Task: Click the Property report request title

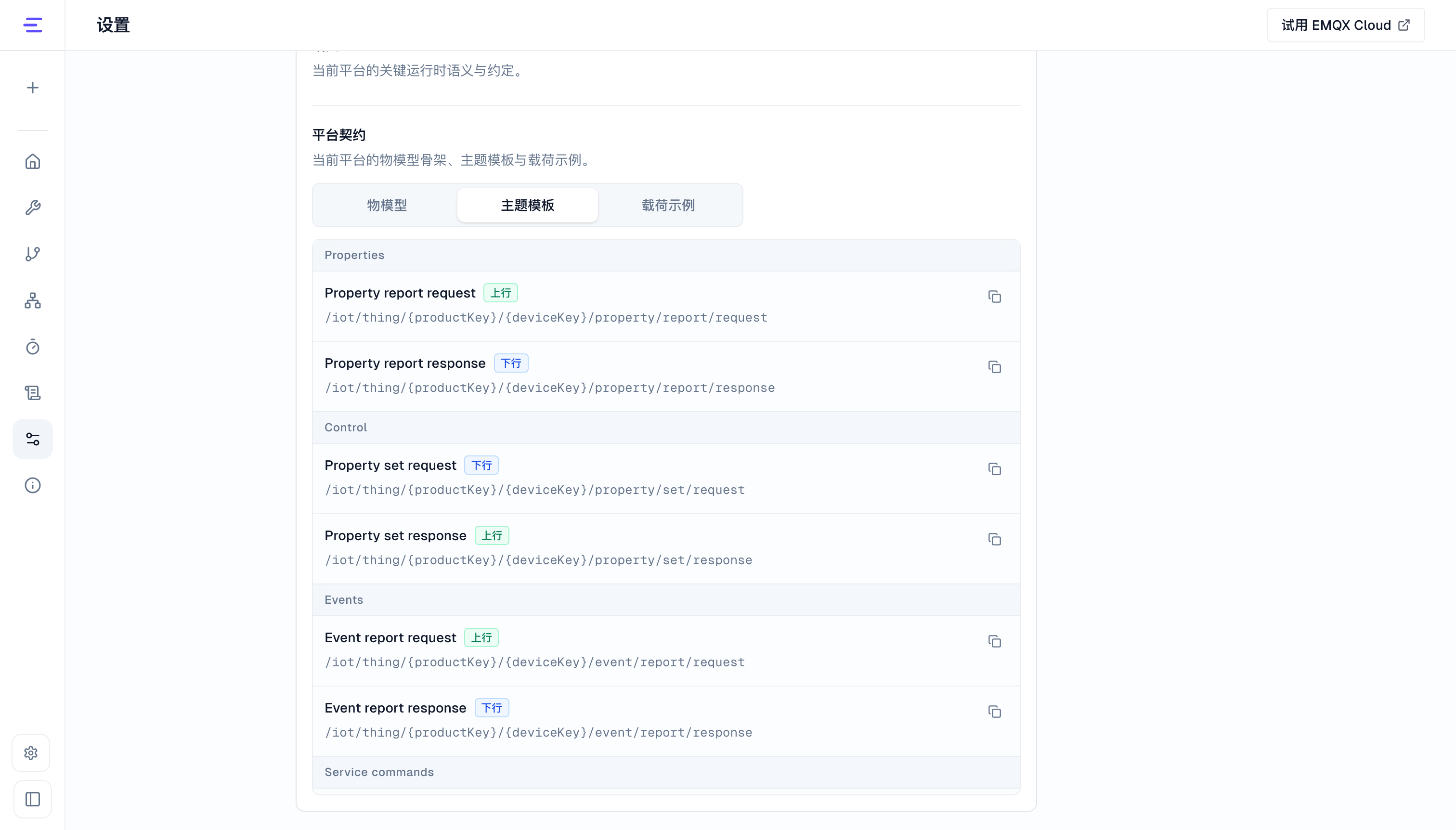Action: click(x=400, y=293)
